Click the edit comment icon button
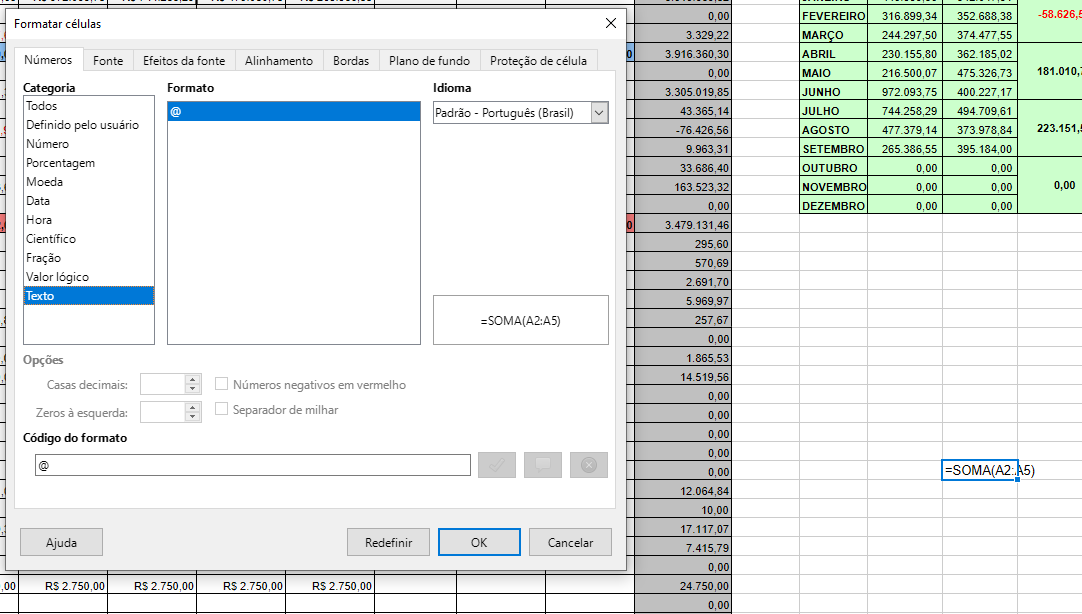The image size is (1082, 614). point(543,465)
